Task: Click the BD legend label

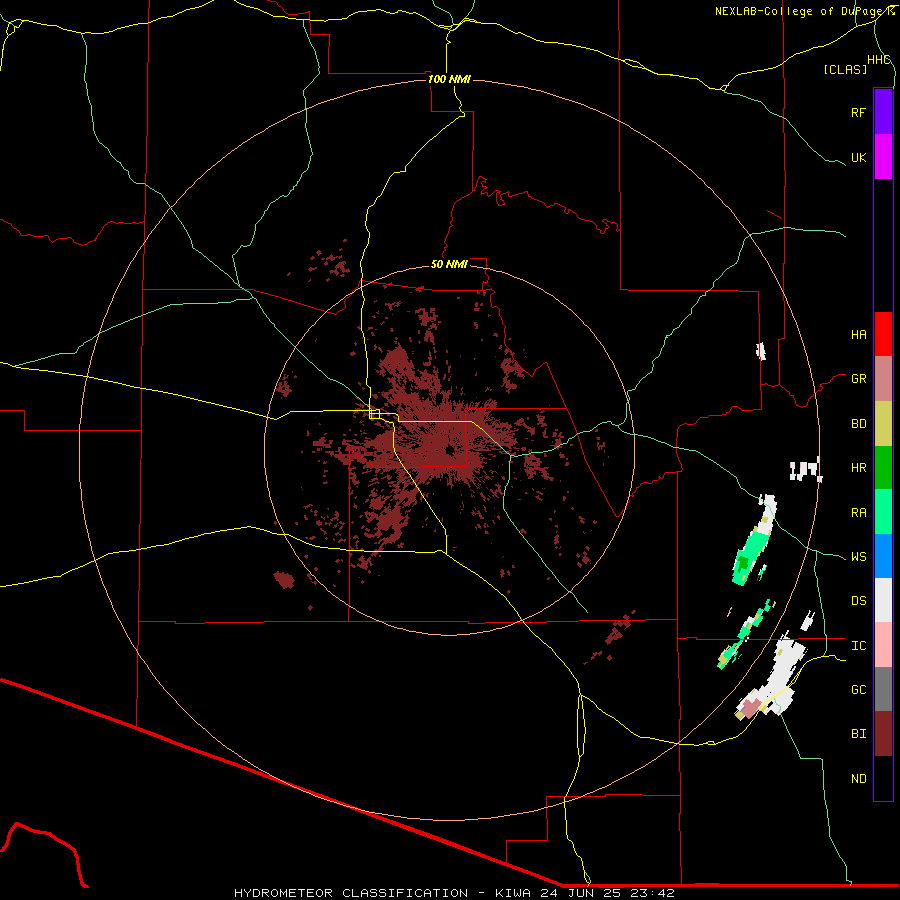Action: [858, 424]
